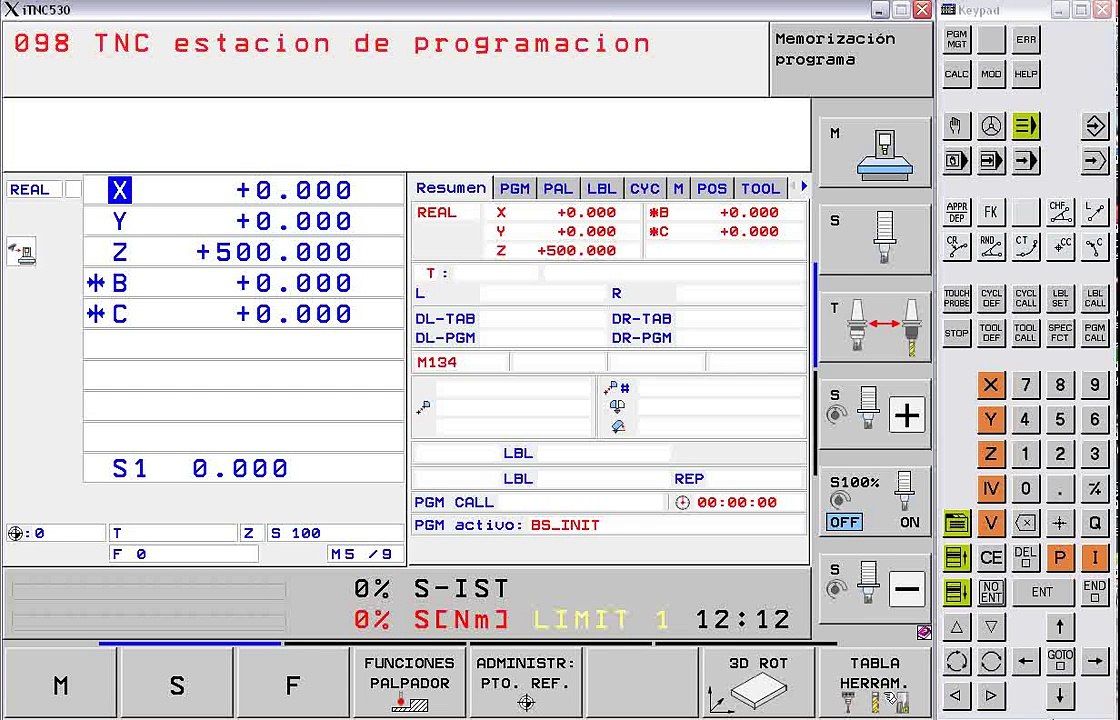
Task: Select the X axis position row
Action: point(244,190)
